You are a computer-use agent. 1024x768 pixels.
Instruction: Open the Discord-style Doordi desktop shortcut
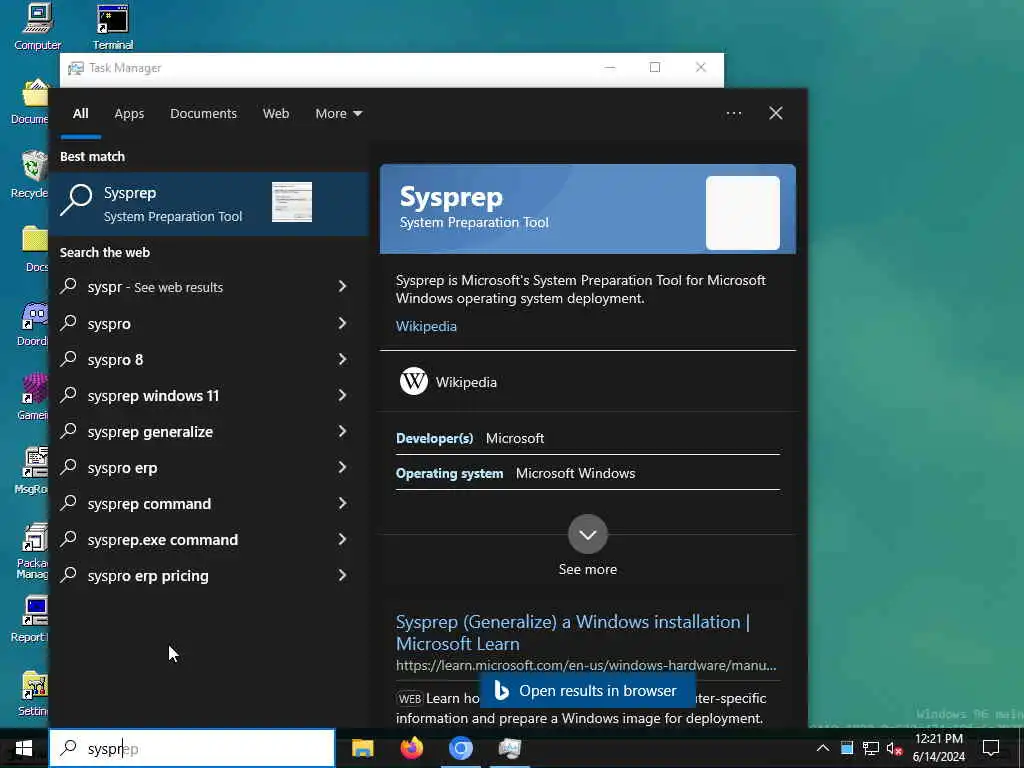point(33,323)
